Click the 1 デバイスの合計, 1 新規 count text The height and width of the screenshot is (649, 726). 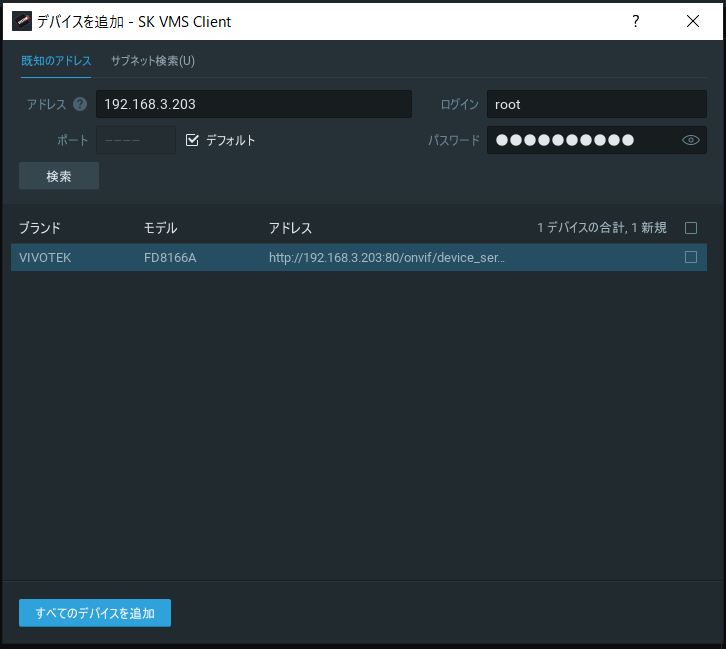point(602,228)
